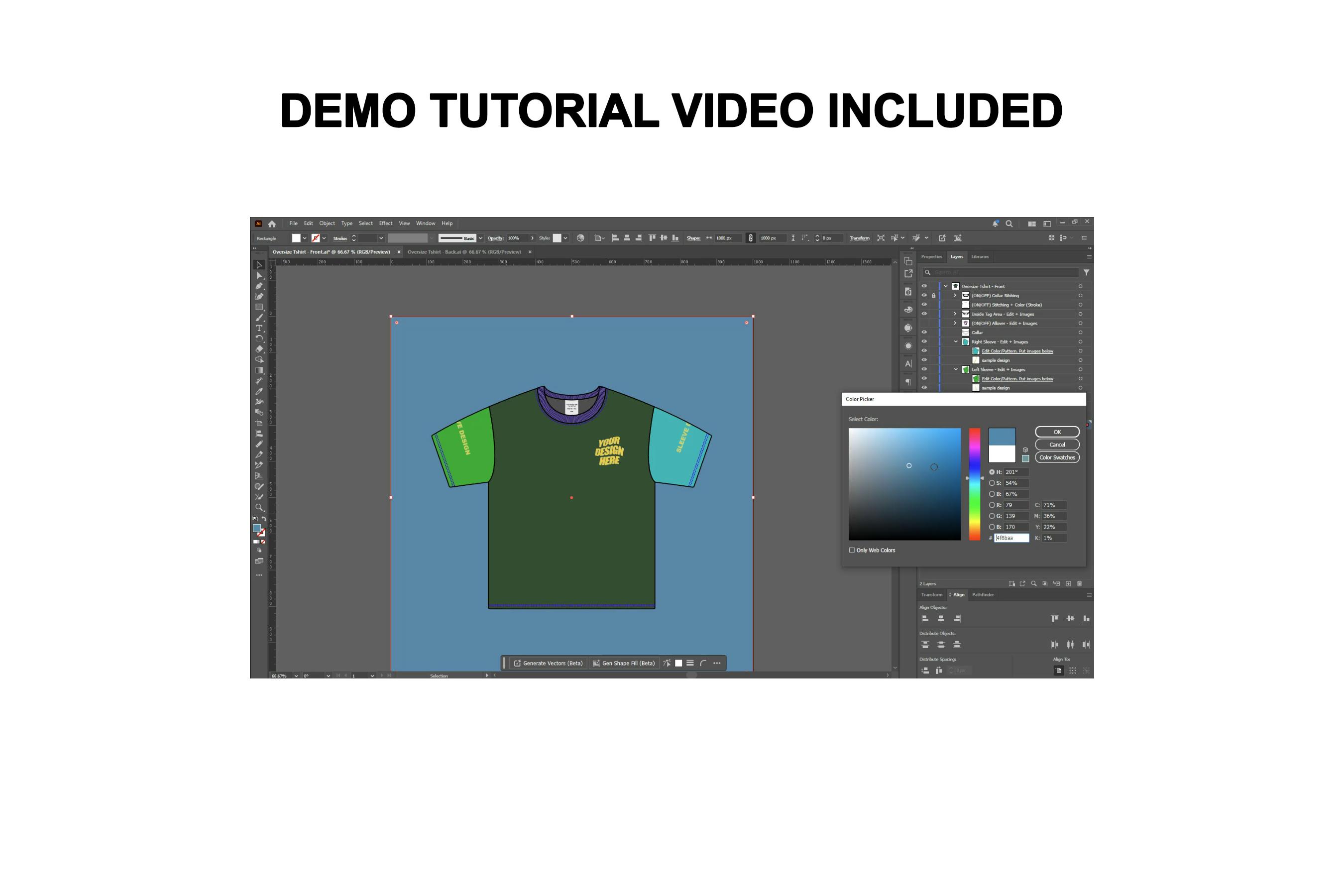Enable Only Web Colors checkbox
The height and width of the screenshot is (896, 1344).
(x=851, y=550)
